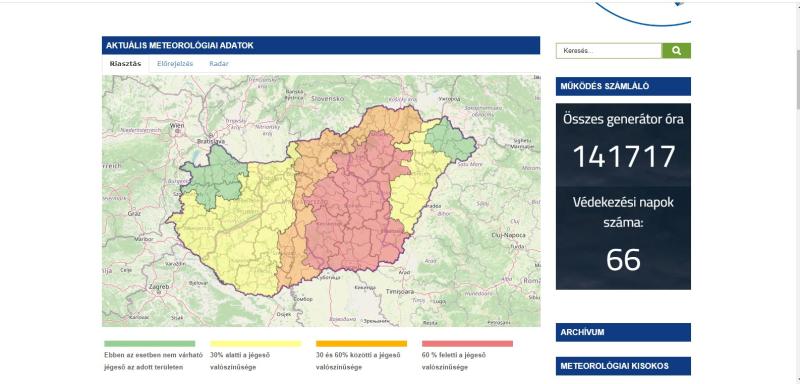This screenshot has height=384, width=800.
Task: Click the red above-60% legend swatch
Action: (467, 344)
